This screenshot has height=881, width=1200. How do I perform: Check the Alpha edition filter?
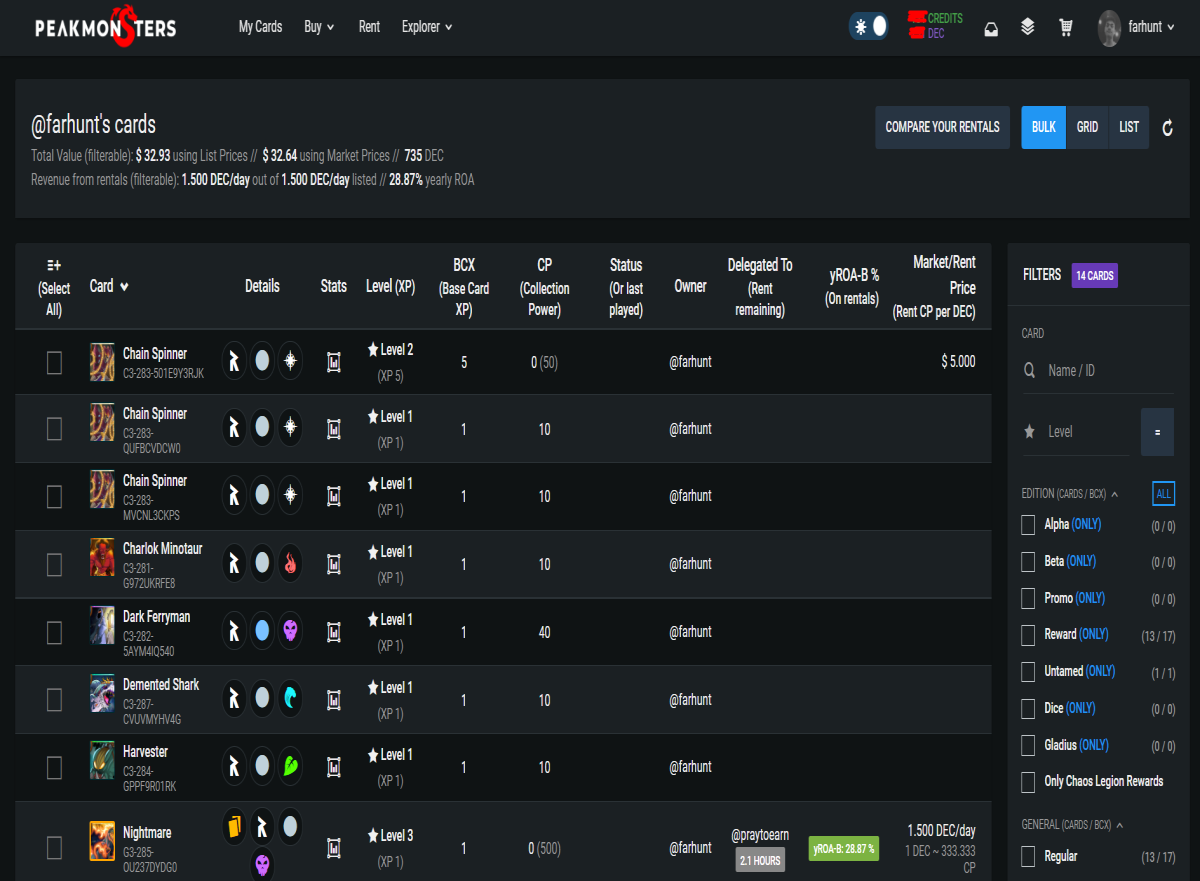(x=1028, y=525)
